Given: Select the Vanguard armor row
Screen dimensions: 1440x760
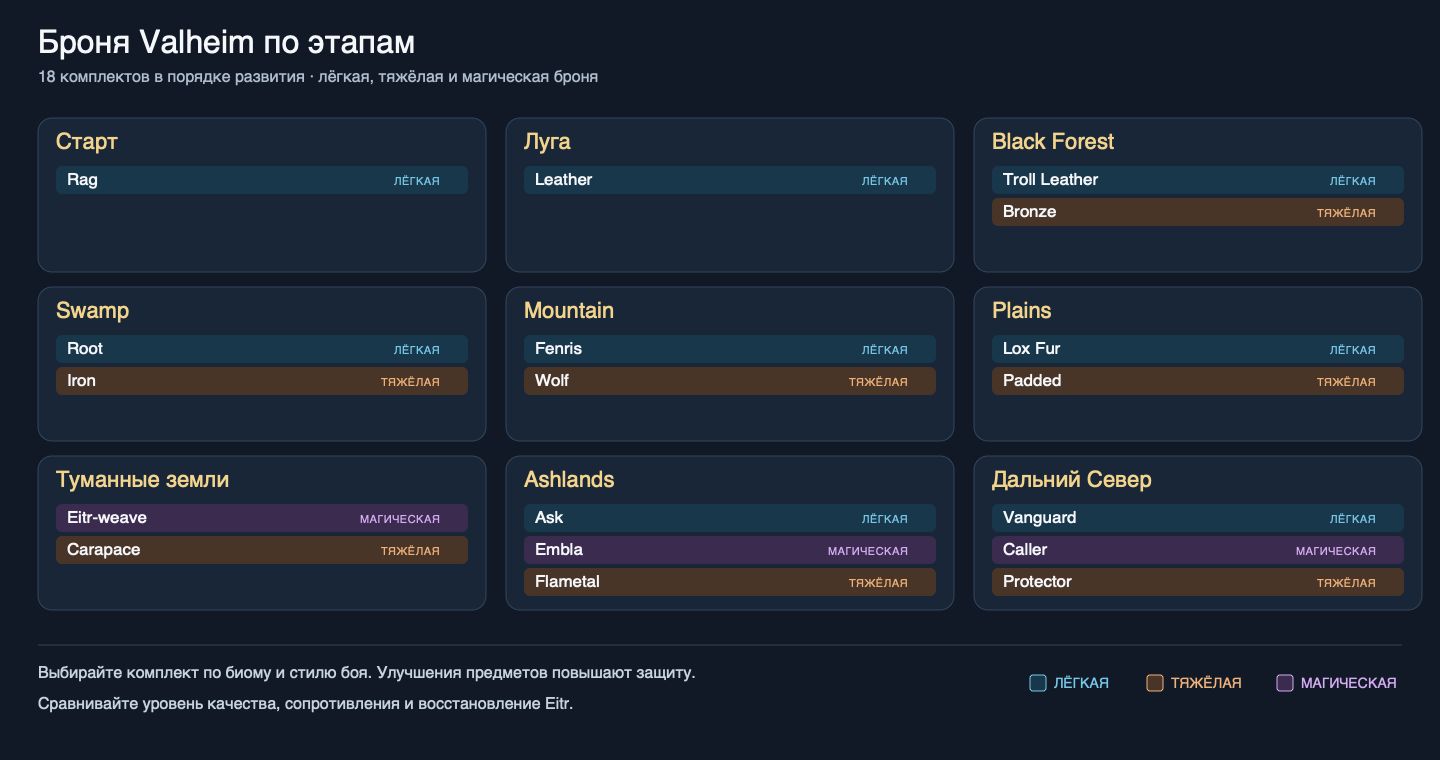Looking at the screenshot, I should (1198, 518).
